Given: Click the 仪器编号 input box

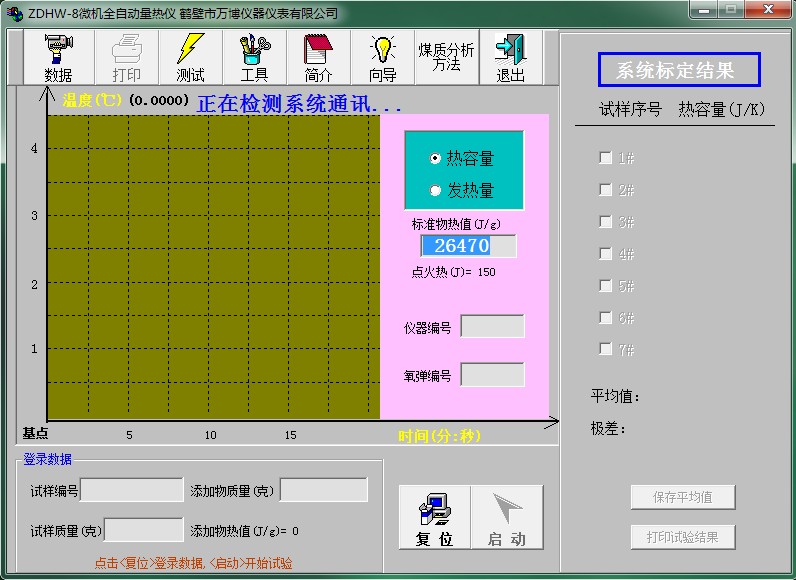Looking at the screenshot, I should [492, 327].
